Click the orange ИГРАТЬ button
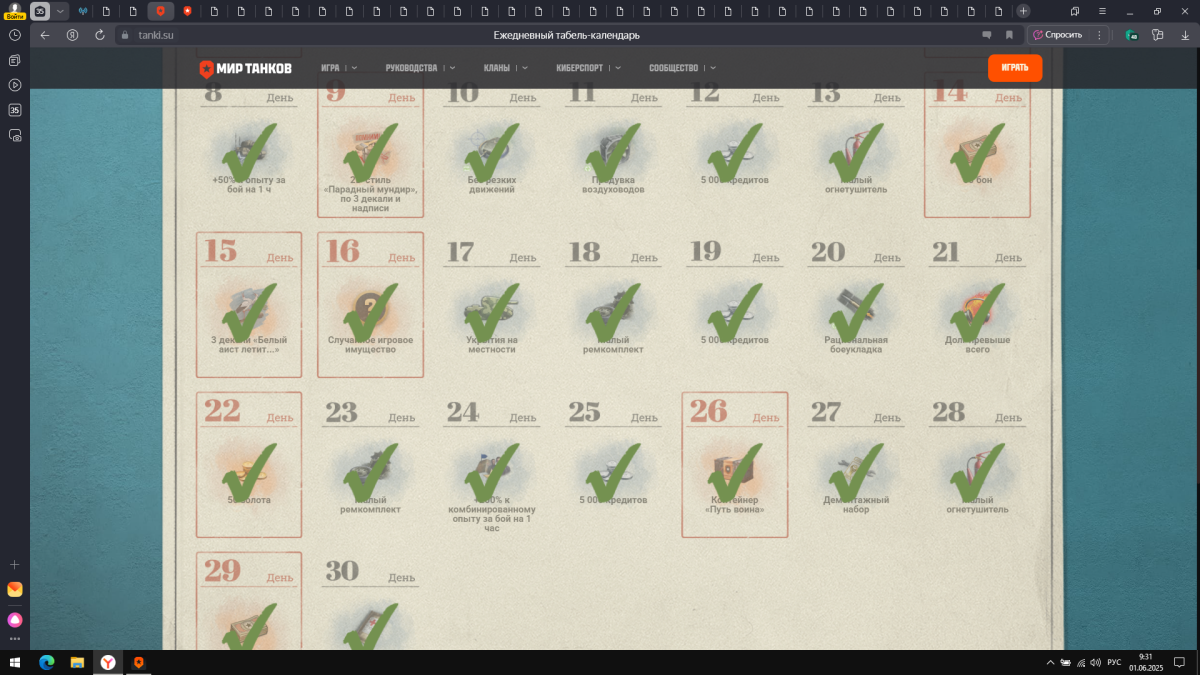The image size is (1200, 675). 1015,68
